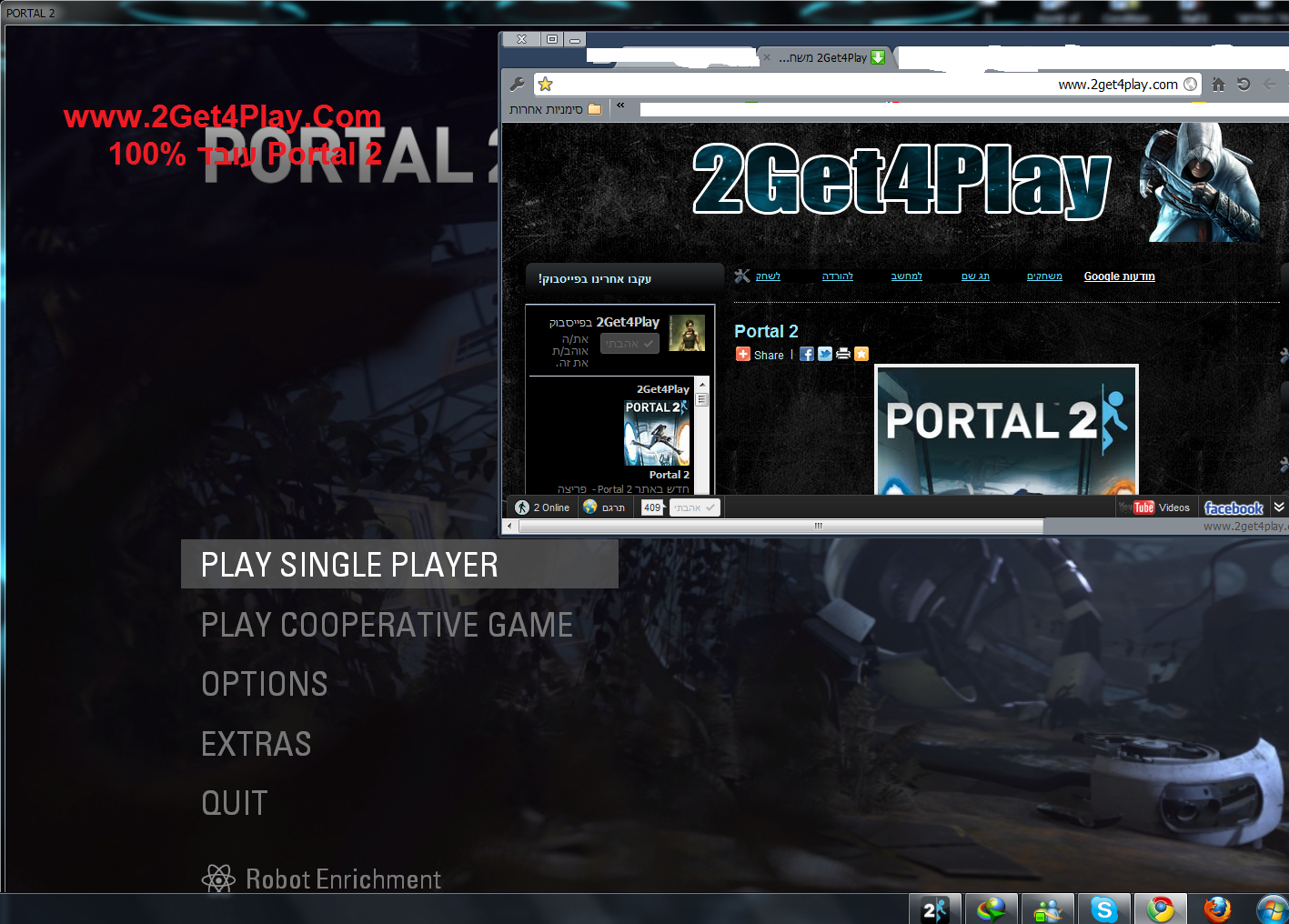This screenshot has height=924, width=1289.
Task: Click the tools icon beside navigation links
Action: pos(742,276)
